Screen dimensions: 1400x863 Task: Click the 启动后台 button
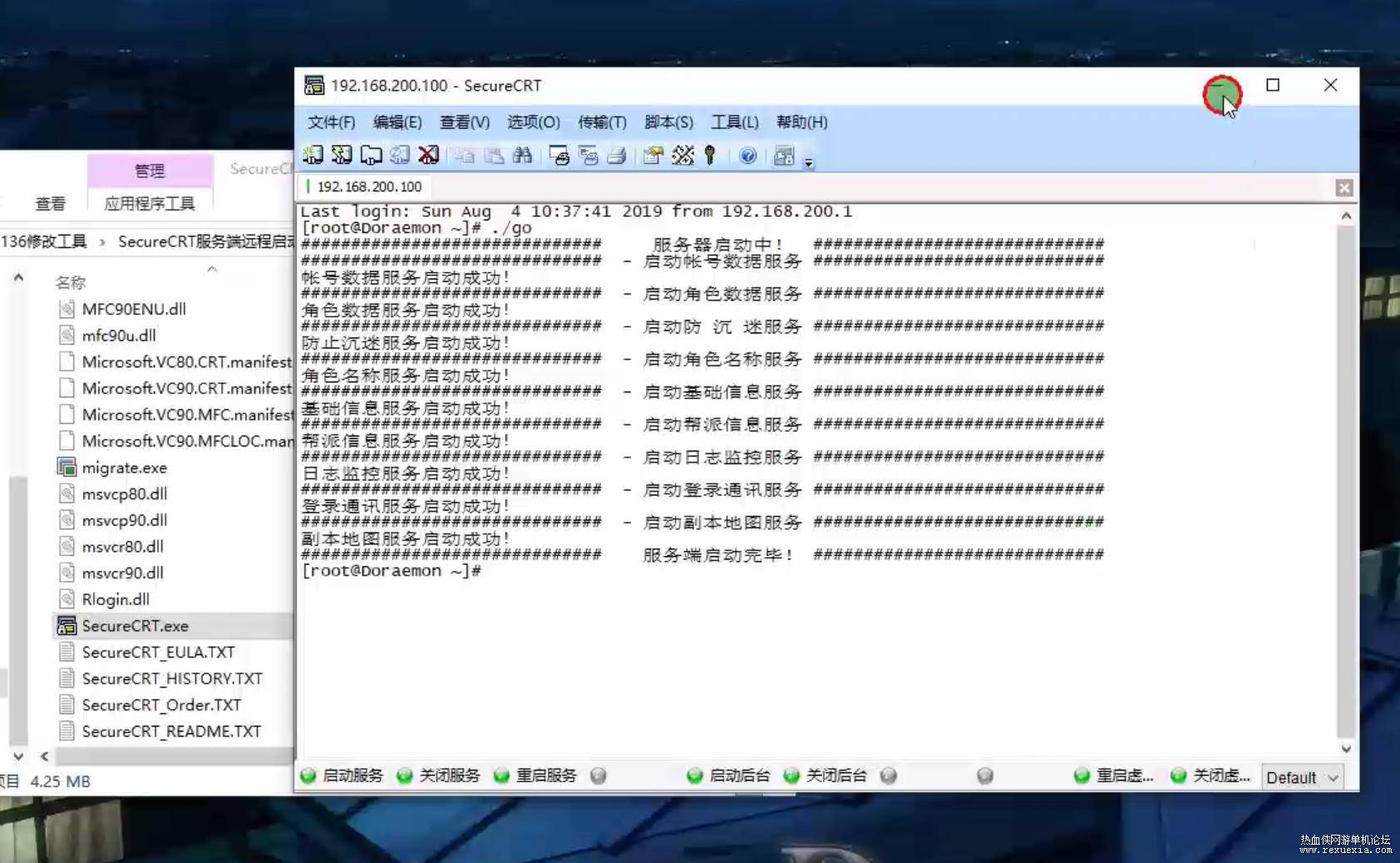tap(728, 776)
